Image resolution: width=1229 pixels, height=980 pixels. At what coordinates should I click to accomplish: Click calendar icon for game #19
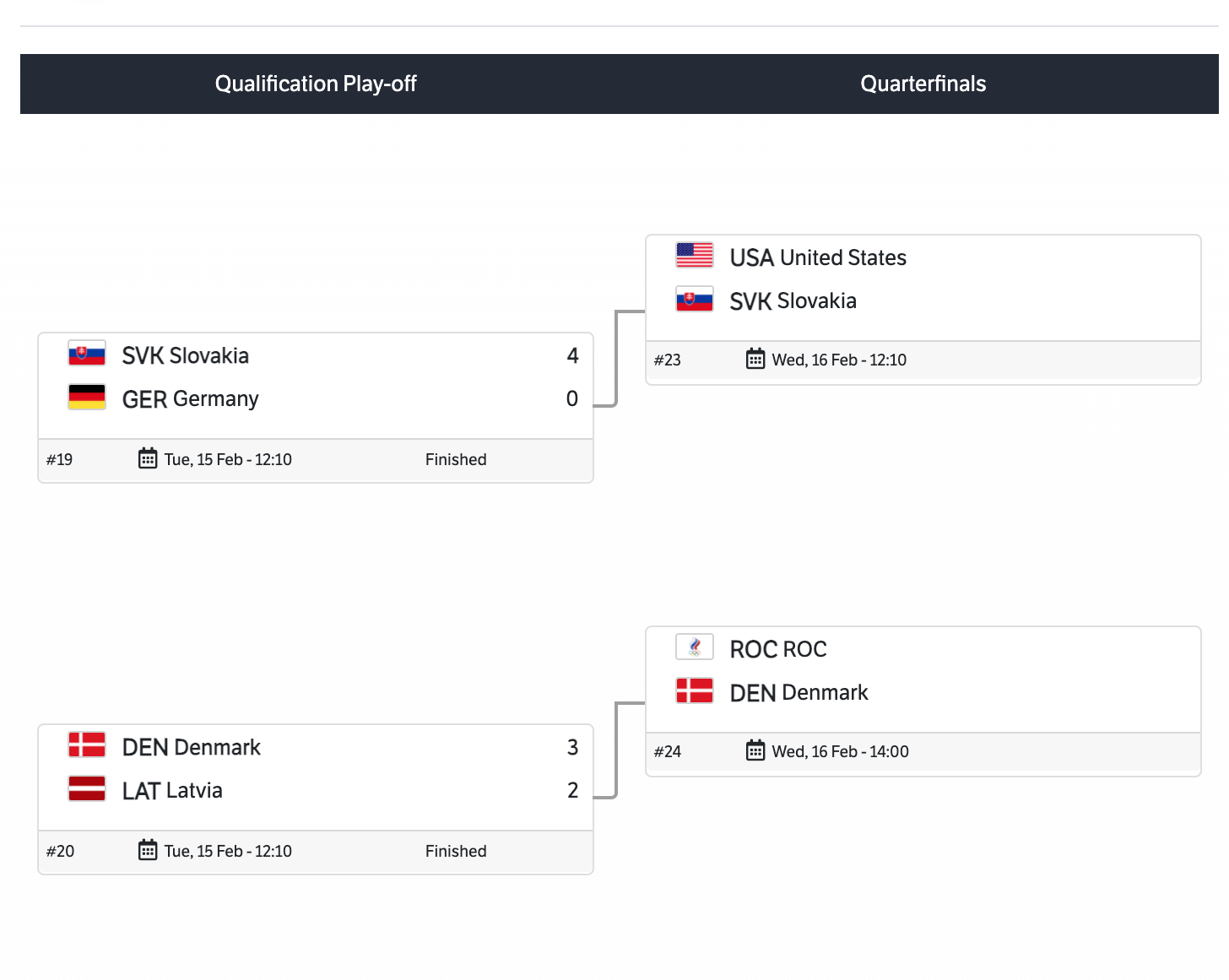[148, 459]
